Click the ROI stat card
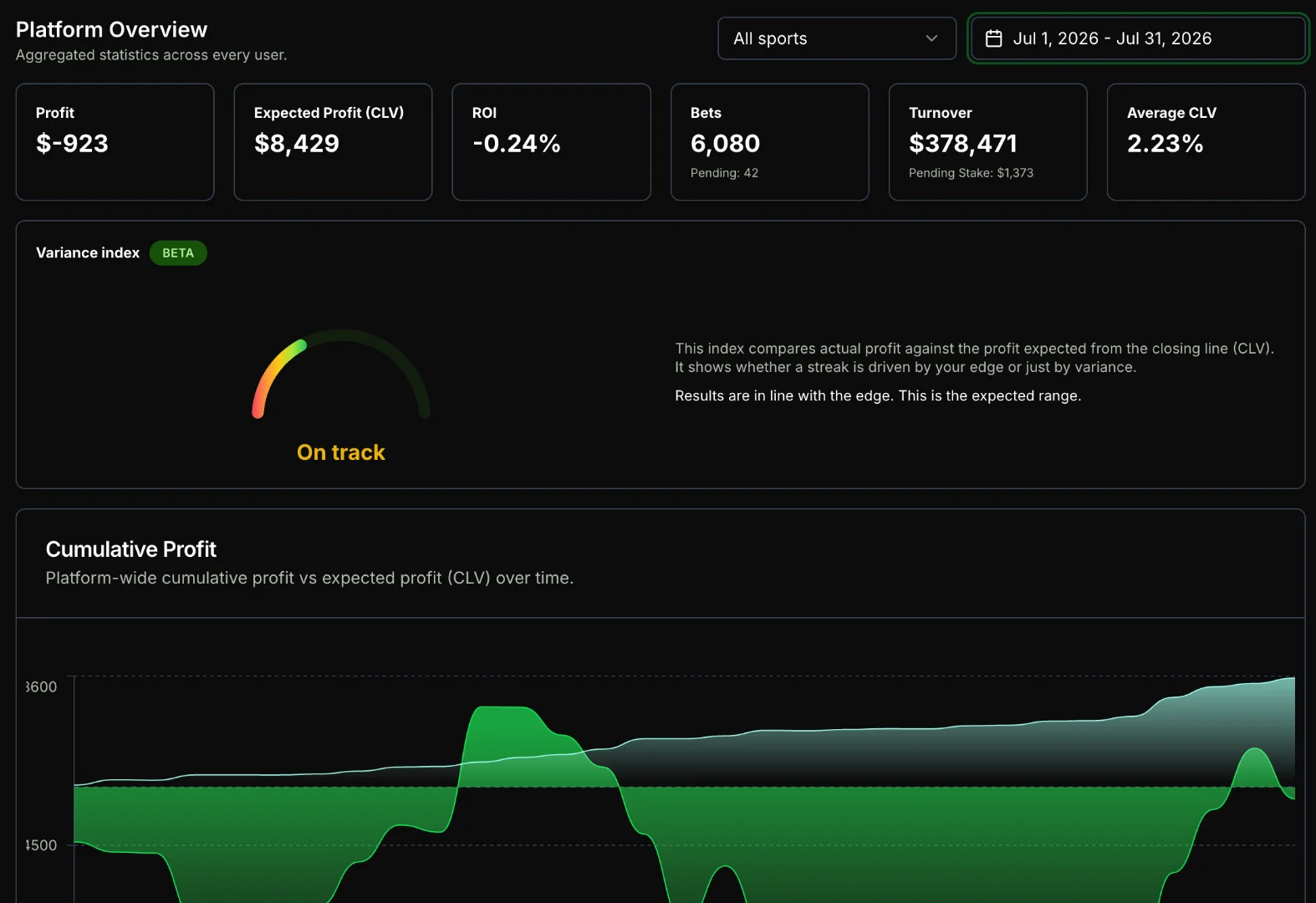 point(551,142)
